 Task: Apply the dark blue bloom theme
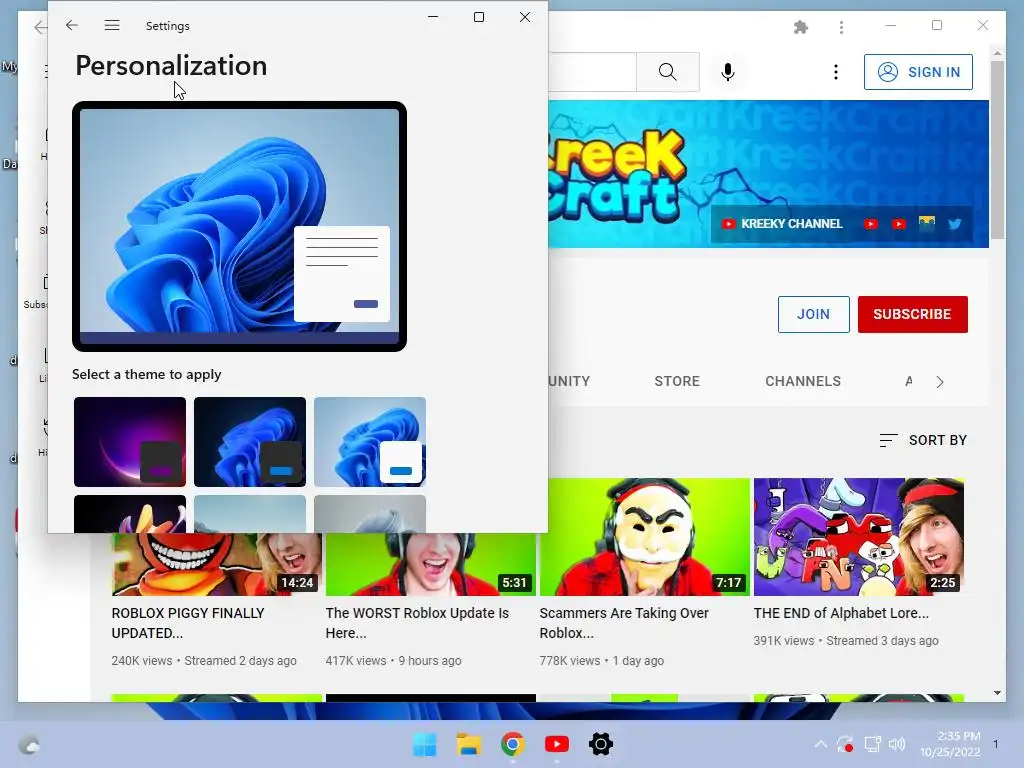pos(249,441)
